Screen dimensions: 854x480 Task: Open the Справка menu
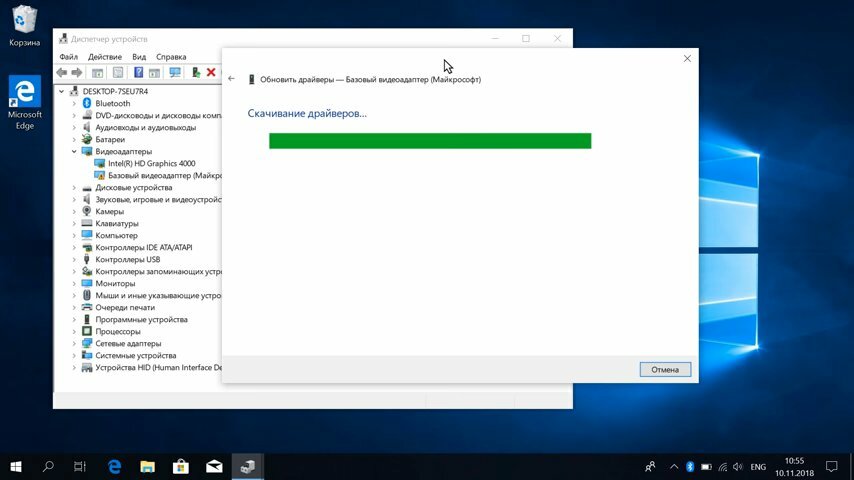tap(171, 57)
